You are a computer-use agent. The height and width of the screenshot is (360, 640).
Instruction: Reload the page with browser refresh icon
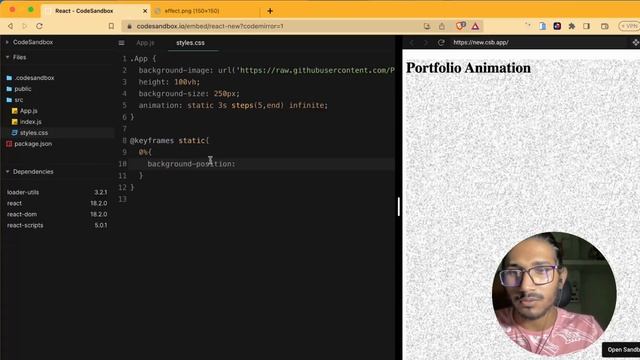39,26
